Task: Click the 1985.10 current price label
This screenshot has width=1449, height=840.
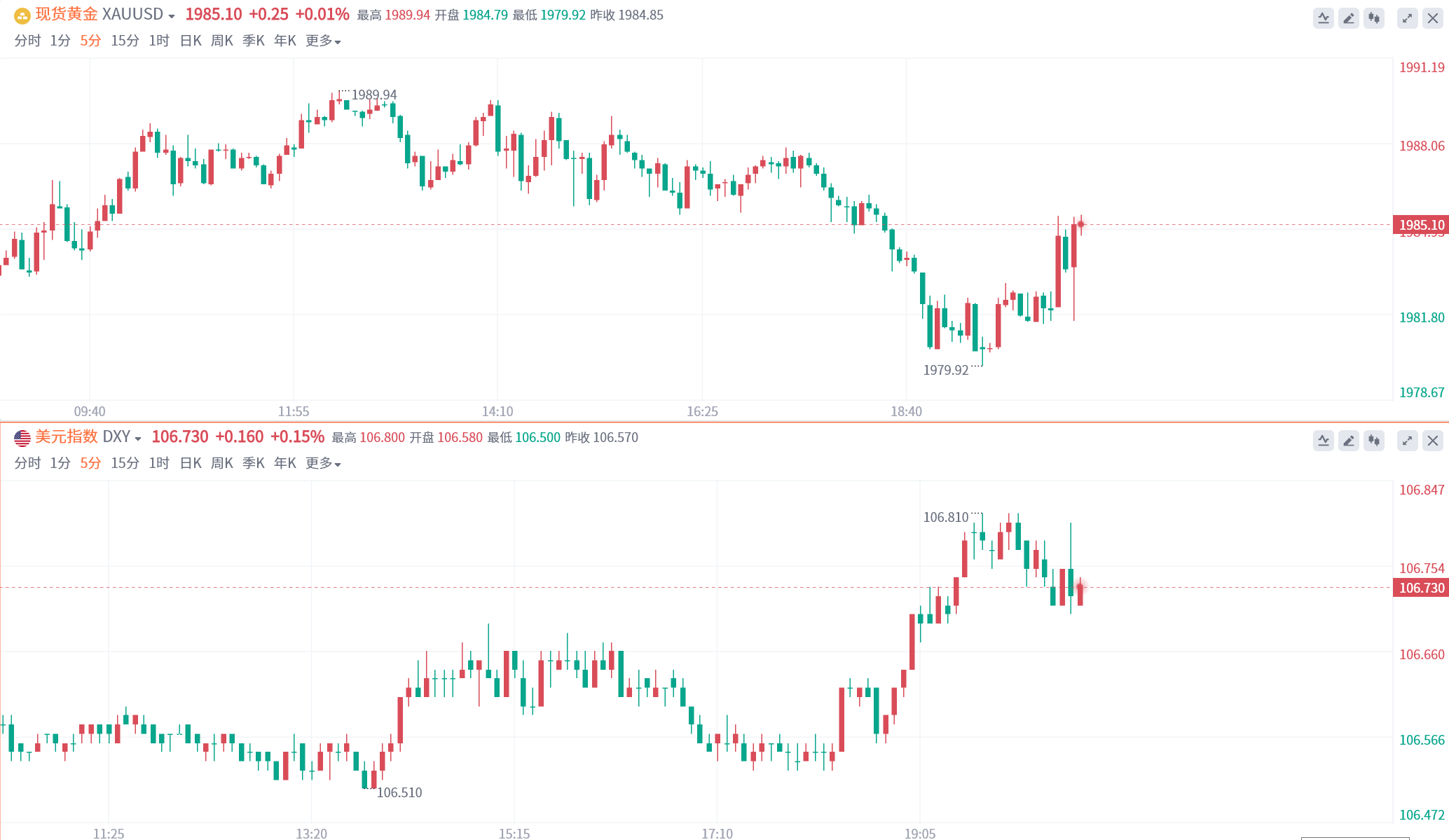Action: 1421,225
